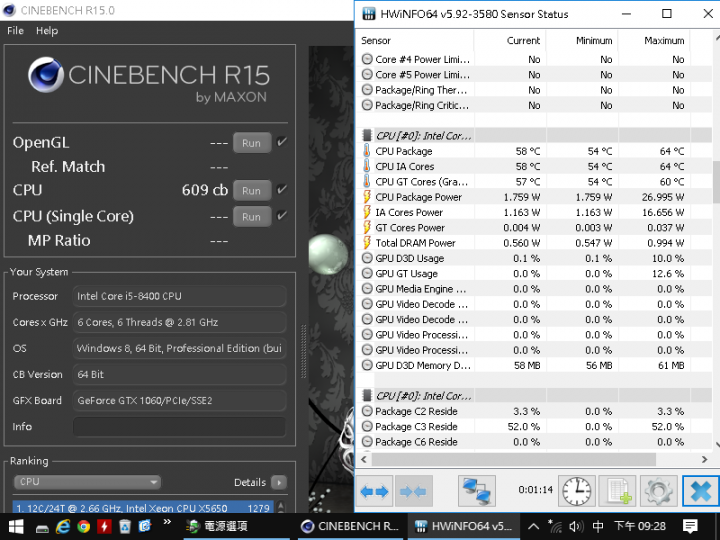Click the Current column header
The height and width of the screenshot is (540, 720).
point(510,40)
